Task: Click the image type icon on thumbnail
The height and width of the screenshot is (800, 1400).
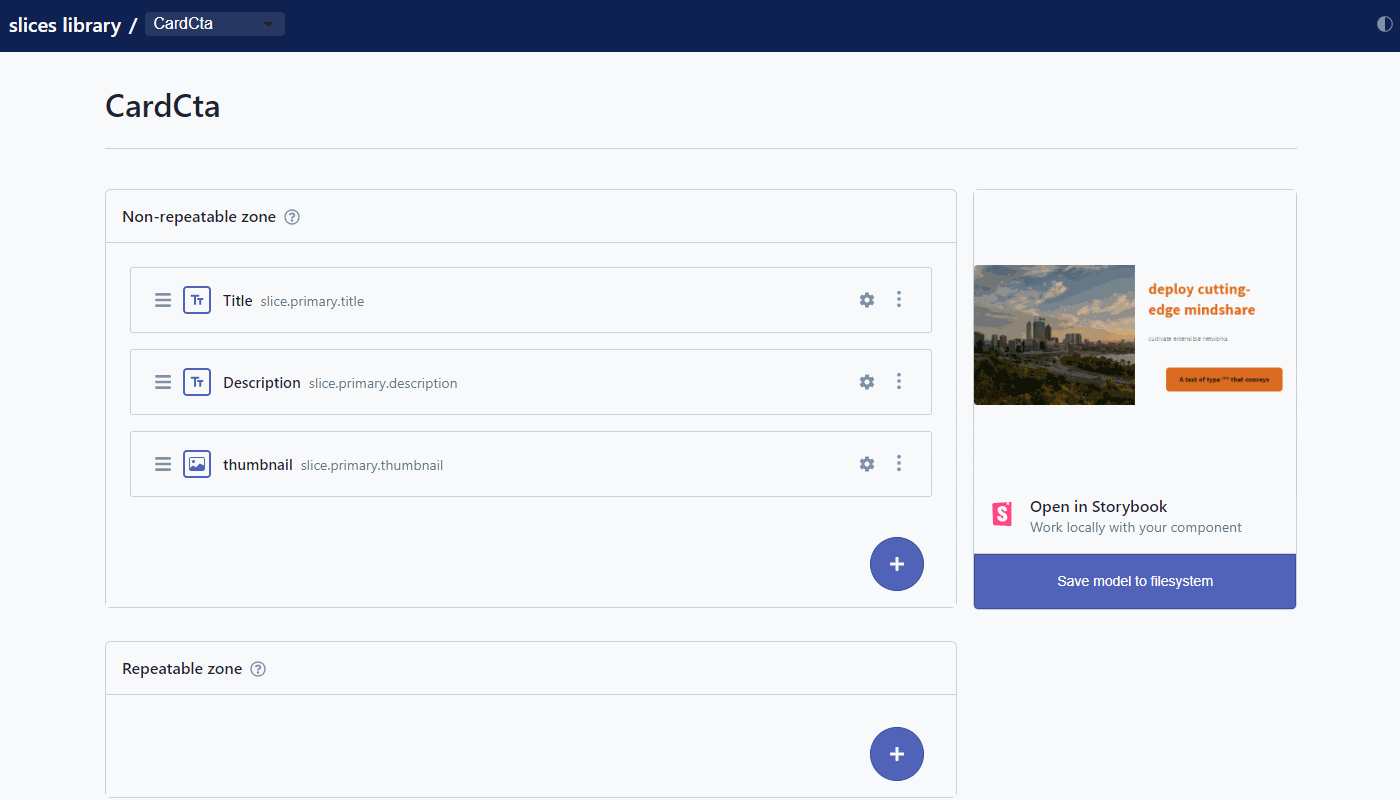Action: (197, 464)
